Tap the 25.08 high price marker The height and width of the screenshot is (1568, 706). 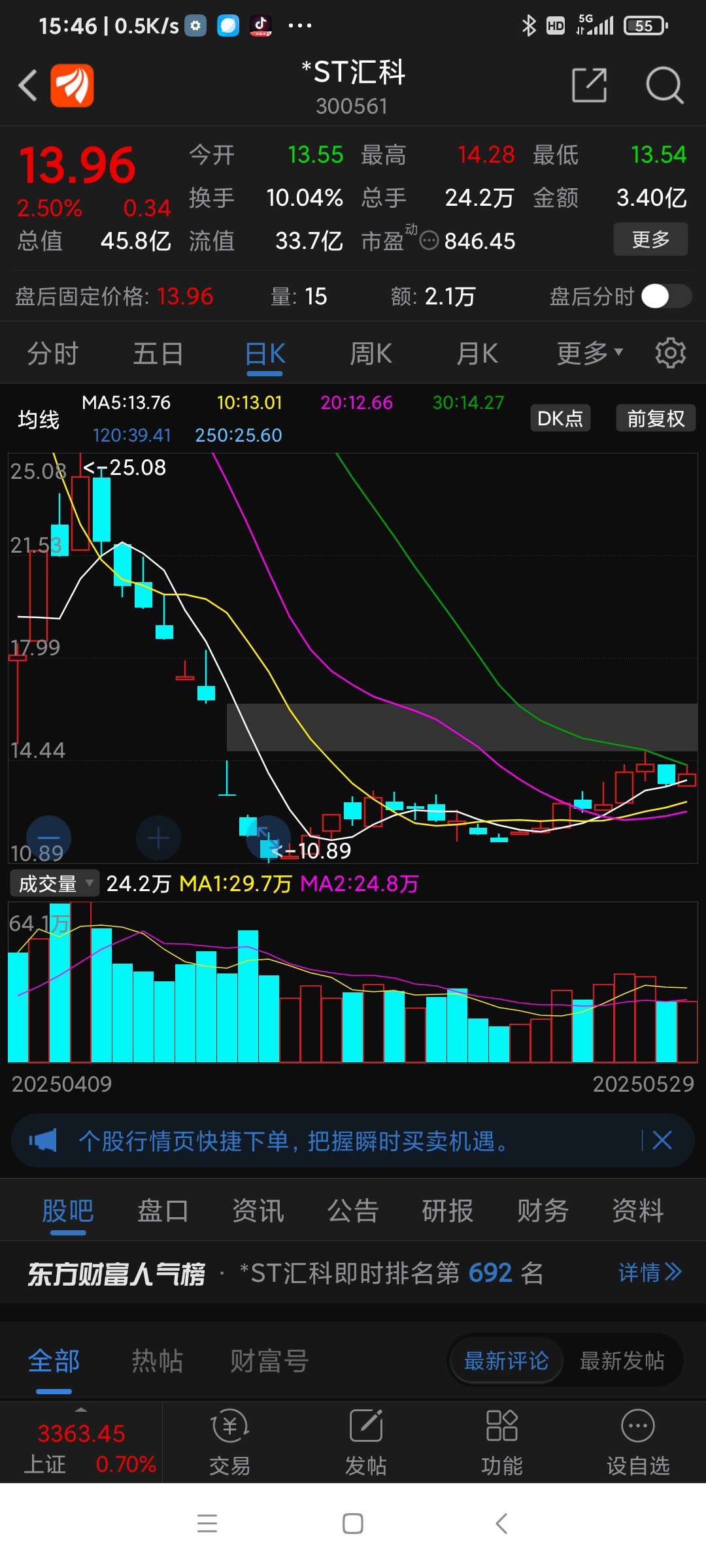click(125, 467)
